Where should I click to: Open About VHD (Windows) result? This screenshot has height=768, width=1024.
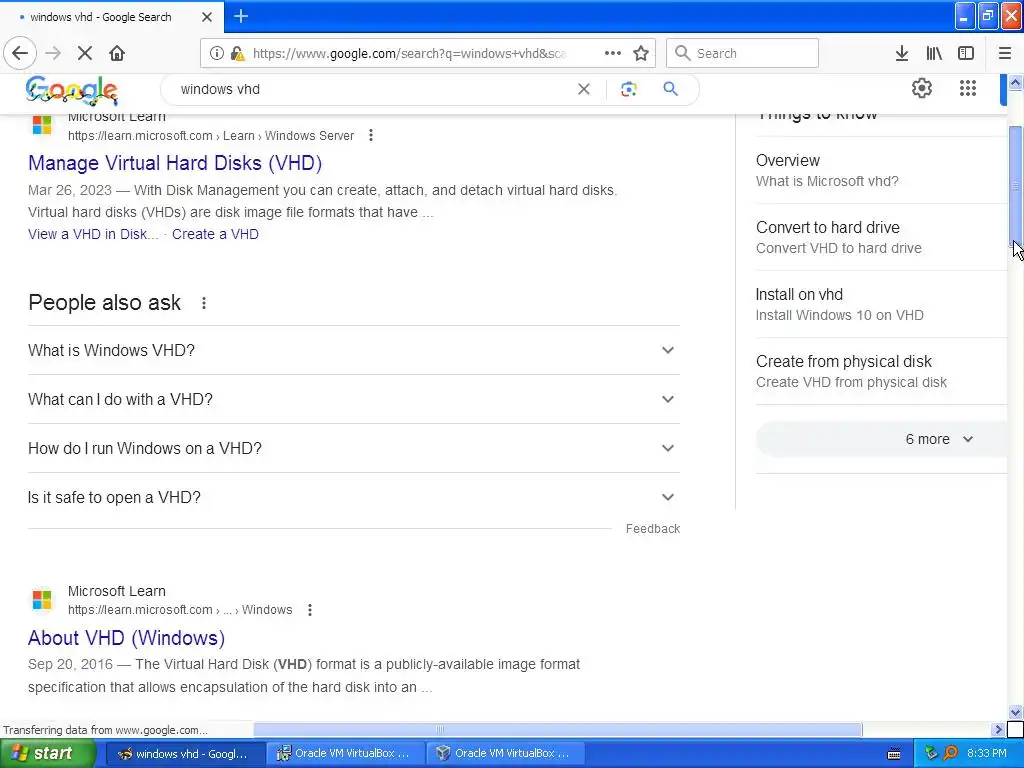pyautogui.click(x=127, y=637)
